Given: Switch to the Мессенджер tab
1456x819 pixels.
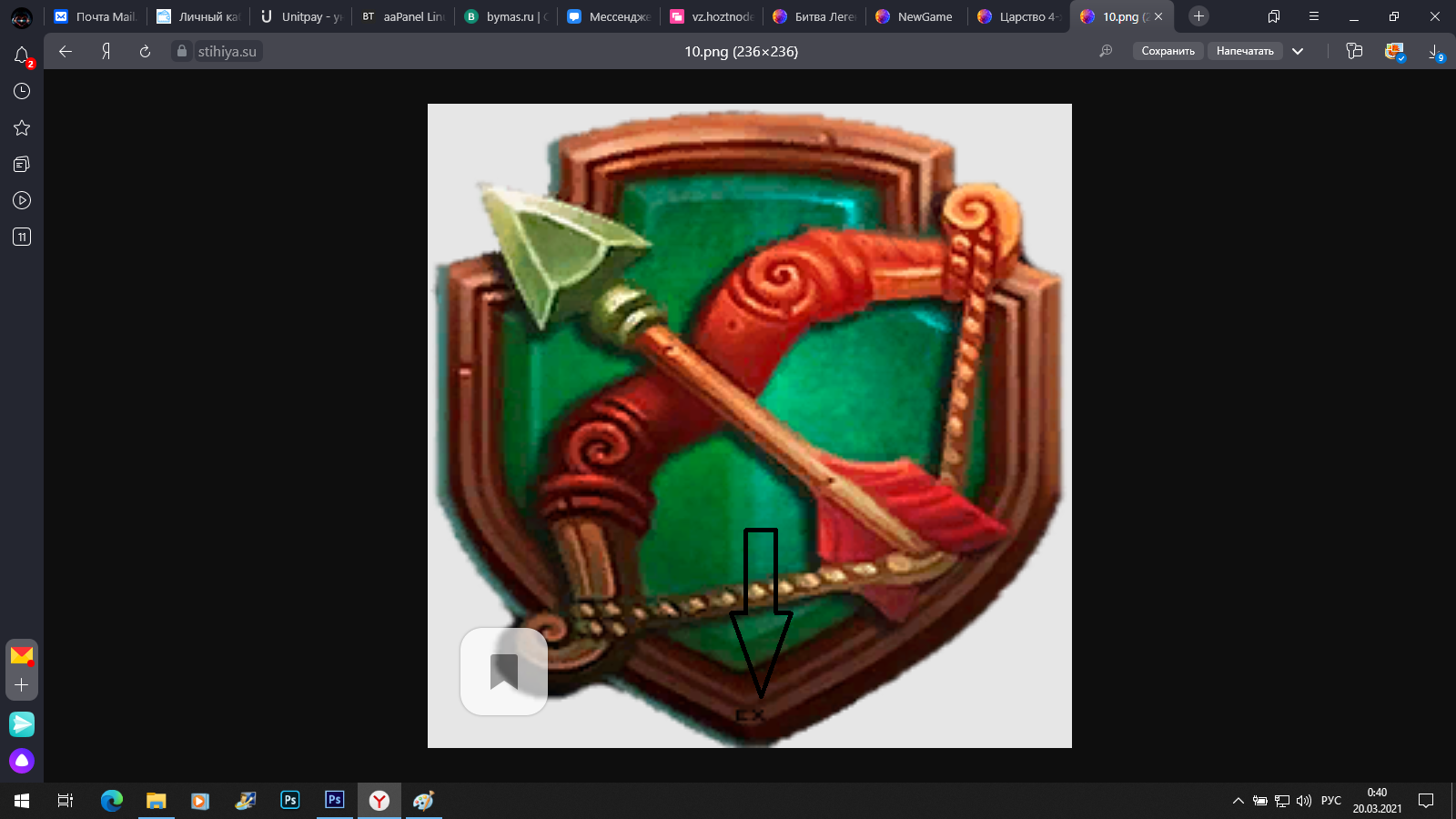Looking at the screenshot, I should click(x=609, y=16).
